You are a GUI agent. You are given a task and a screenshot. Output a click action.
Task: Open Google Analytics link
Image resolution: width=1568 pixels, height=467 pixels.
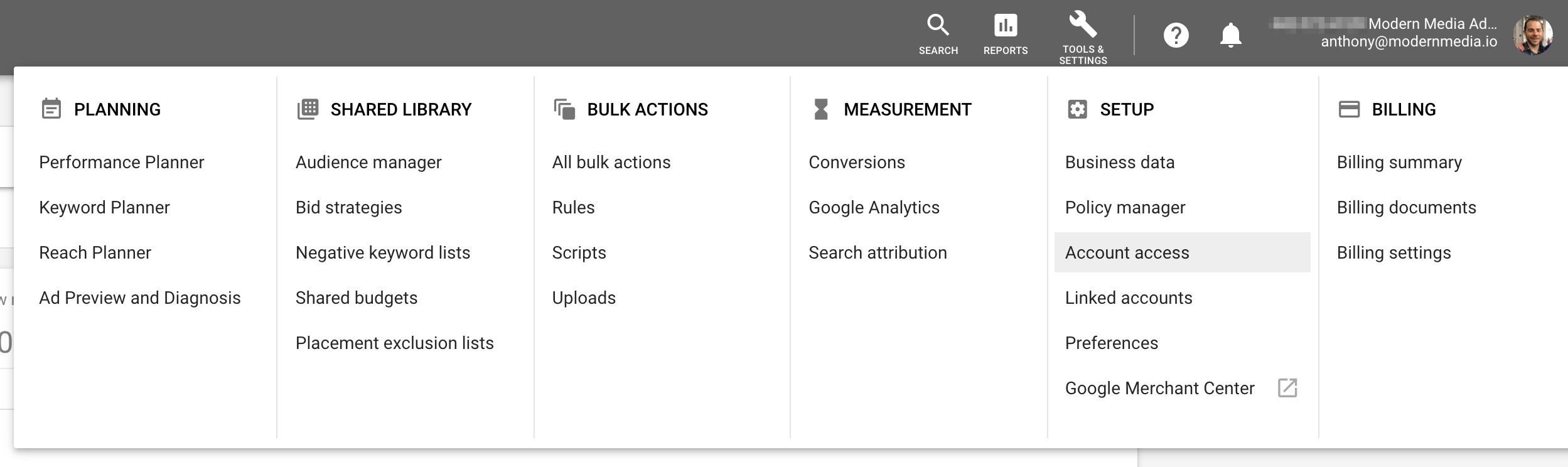(874, 208)
